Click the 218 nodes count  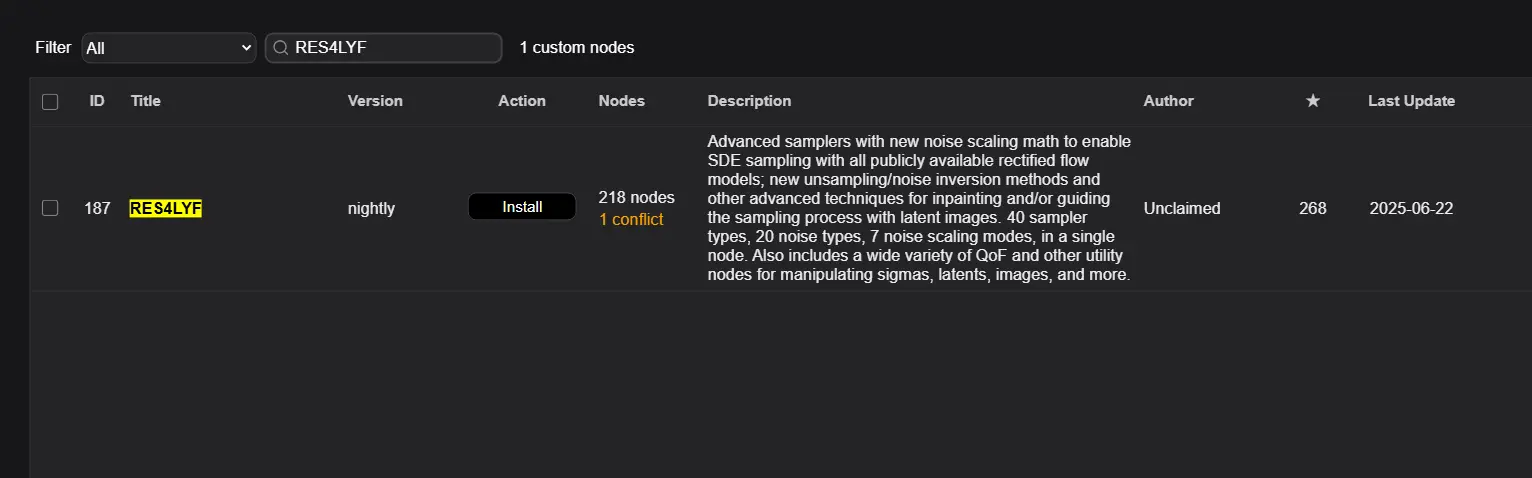pyautogui.click(x=636, y=197)
